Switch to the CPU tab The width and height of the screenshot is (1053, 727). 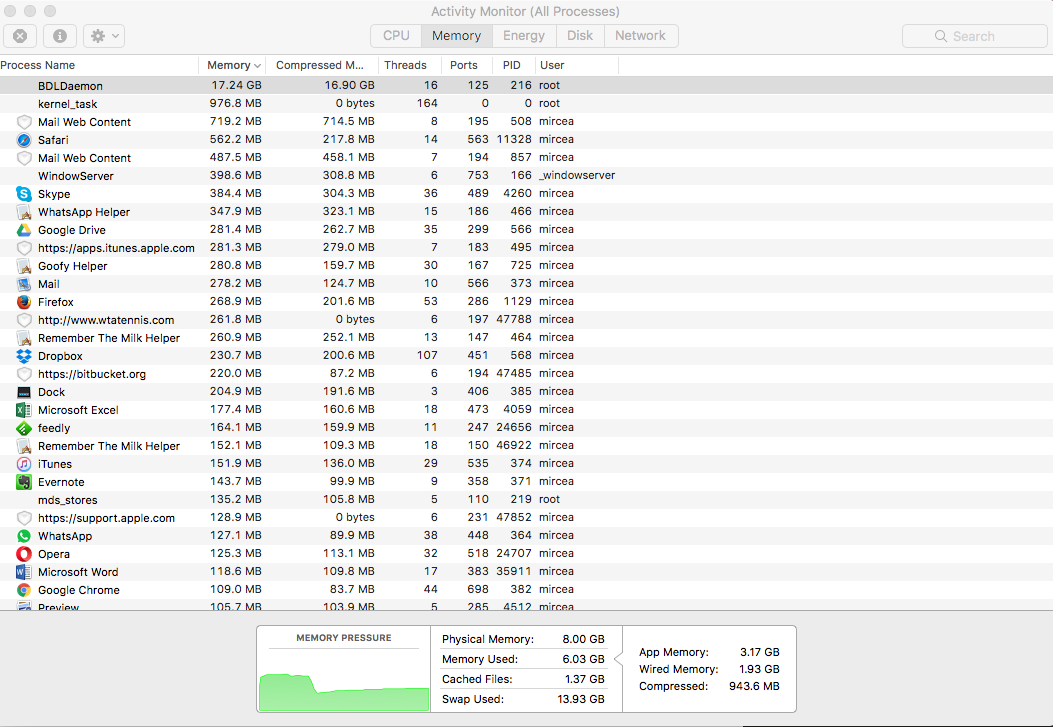pyautogui.click(x=396, y=36)
